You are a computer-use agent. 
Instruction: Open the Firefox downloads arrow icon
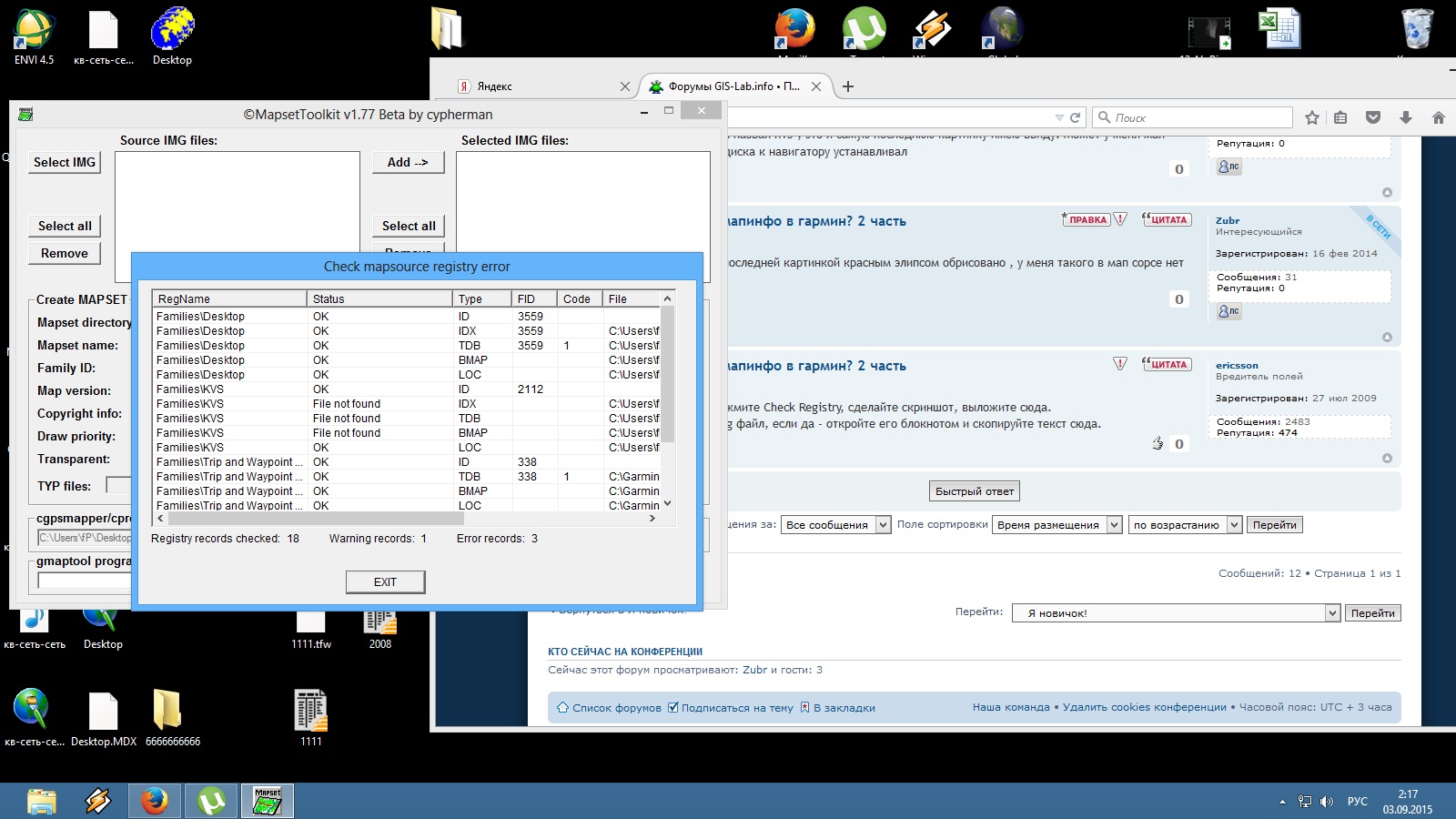coord(1405,117)
